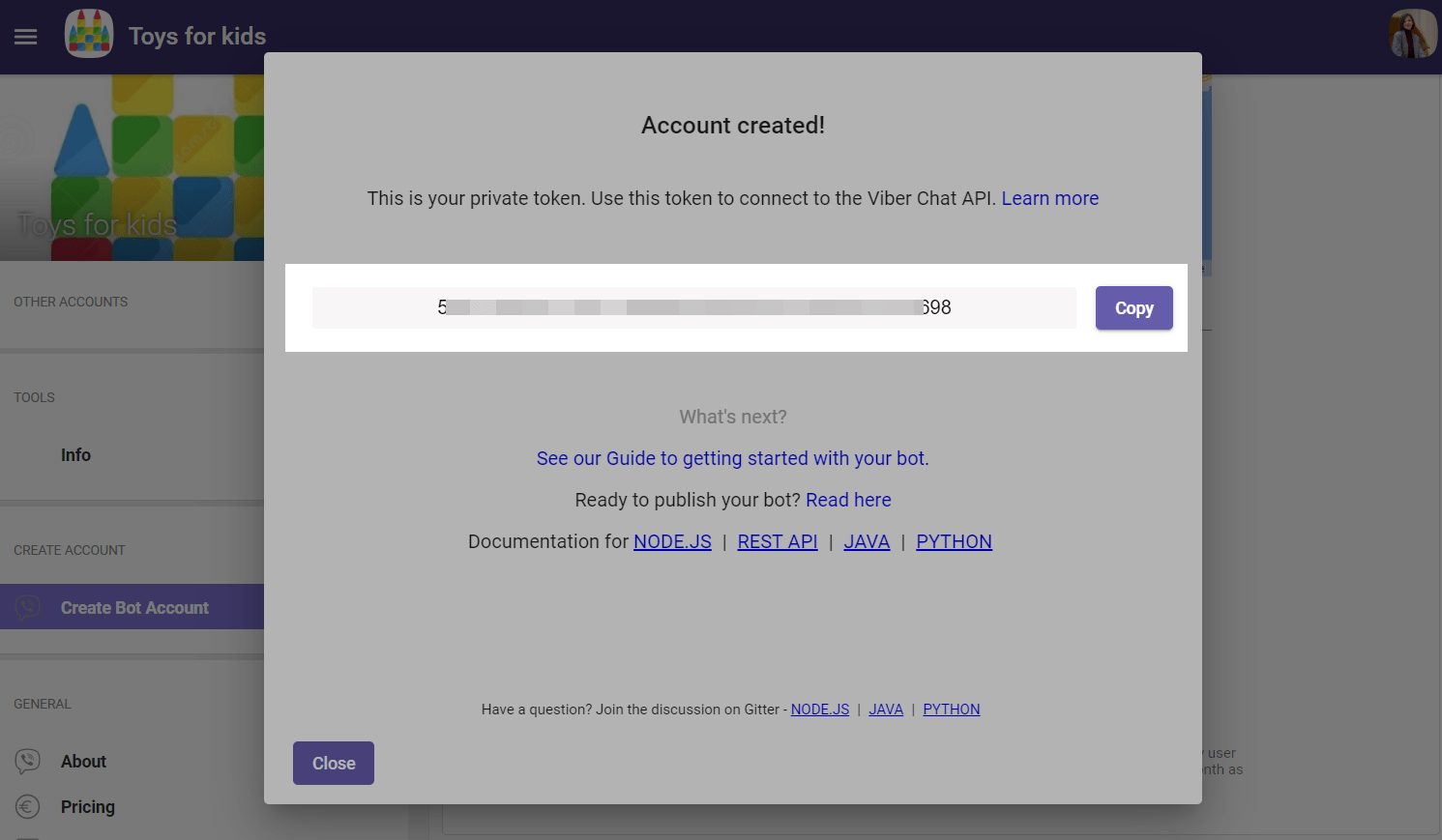This screenshot has height=840, width=1442.
Task: Open the Learn more link
Action: point(1049,198)
